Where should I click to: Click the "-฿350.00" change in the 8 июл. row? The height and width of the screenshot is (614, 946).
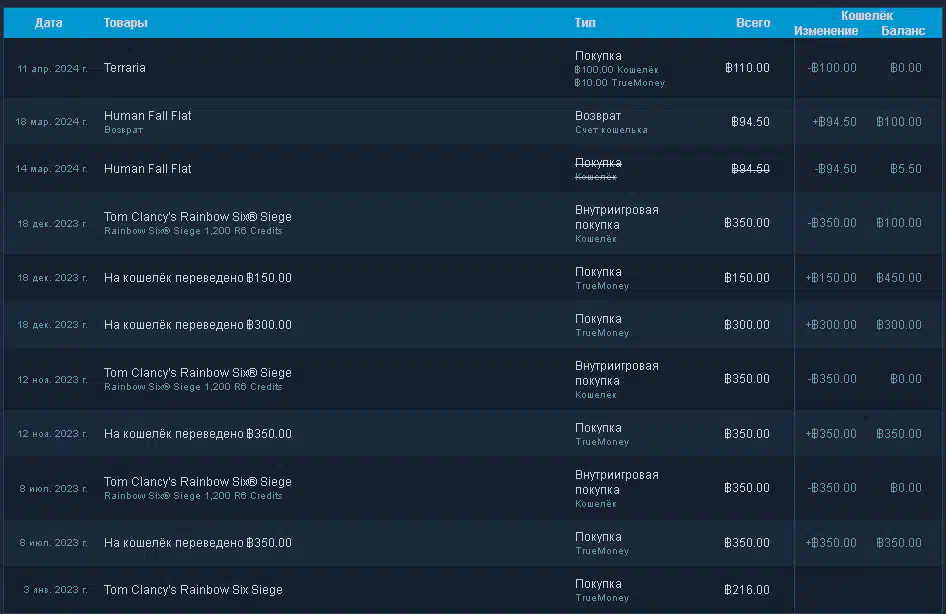pyautogui.click(x=832, y=488)
